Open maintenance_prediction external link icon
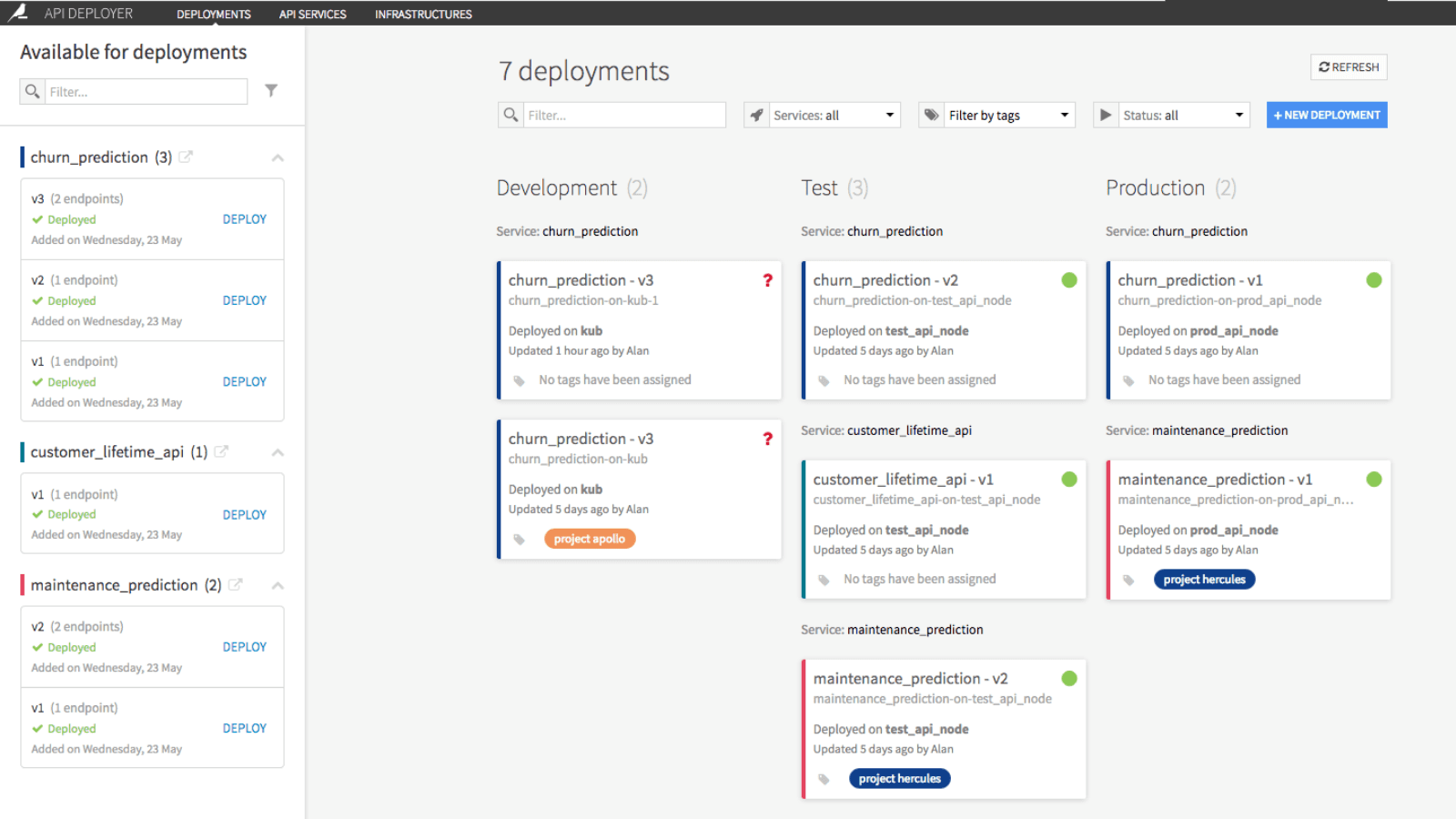Screen dimensions: 1456x819 point(236,584)
